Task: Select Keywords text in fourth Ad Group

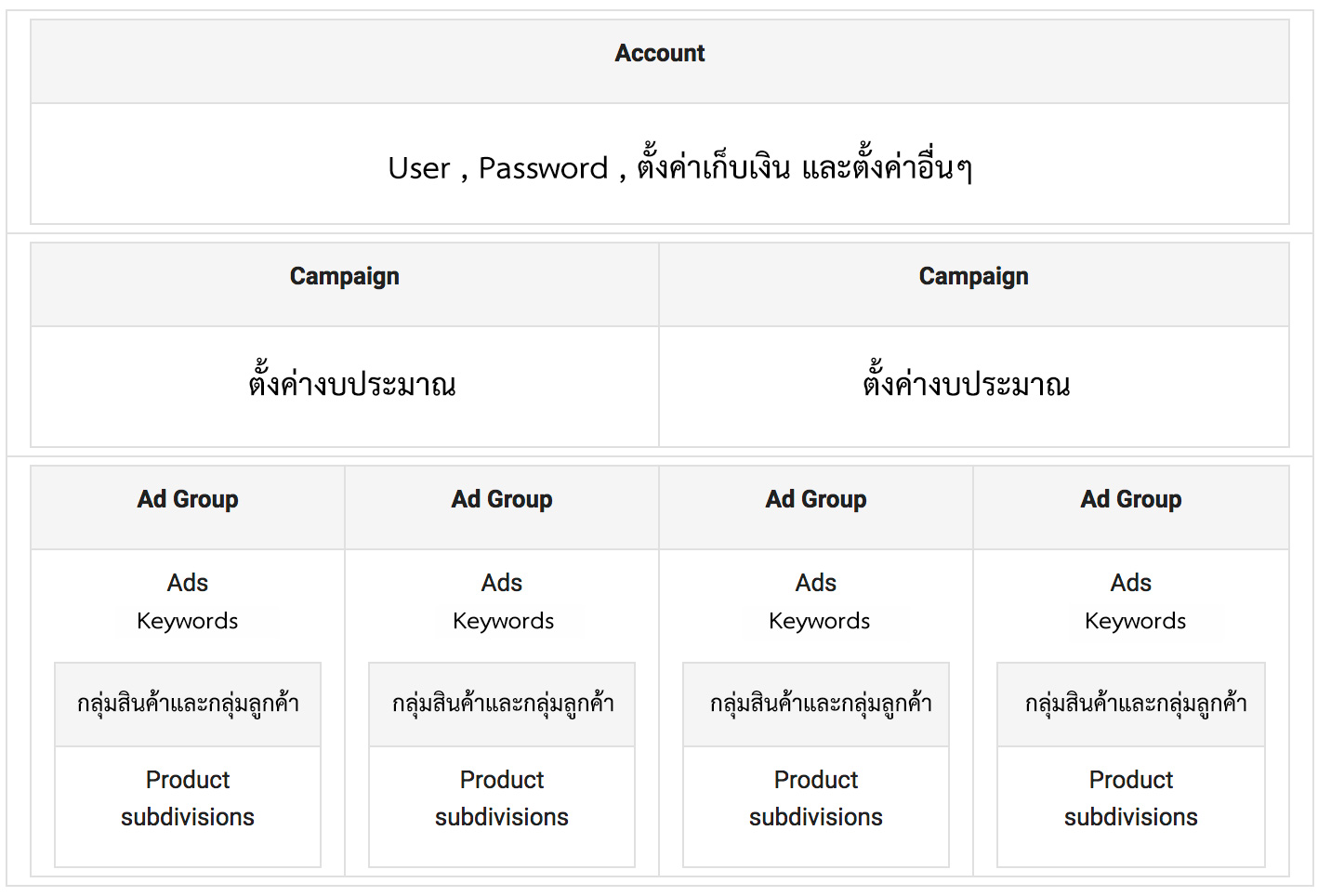Action: [1135, 621]
